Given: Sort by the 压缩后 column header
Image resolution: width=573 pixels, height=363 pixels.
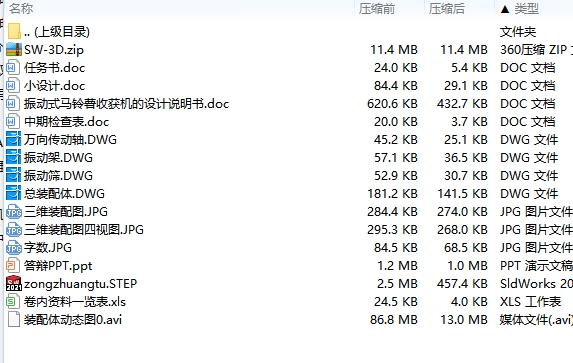Looking at the screenshot, I should (447, 8).
